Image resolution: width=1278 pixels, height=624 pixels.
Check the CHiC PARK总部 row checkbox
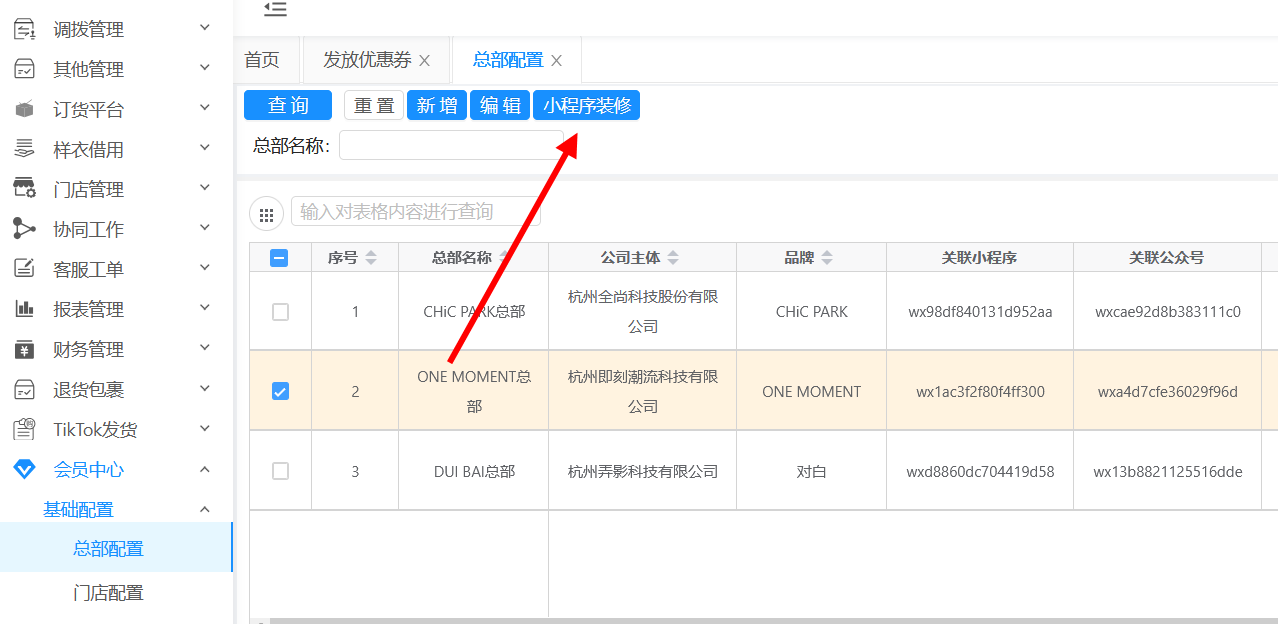(x=280, y=312)
